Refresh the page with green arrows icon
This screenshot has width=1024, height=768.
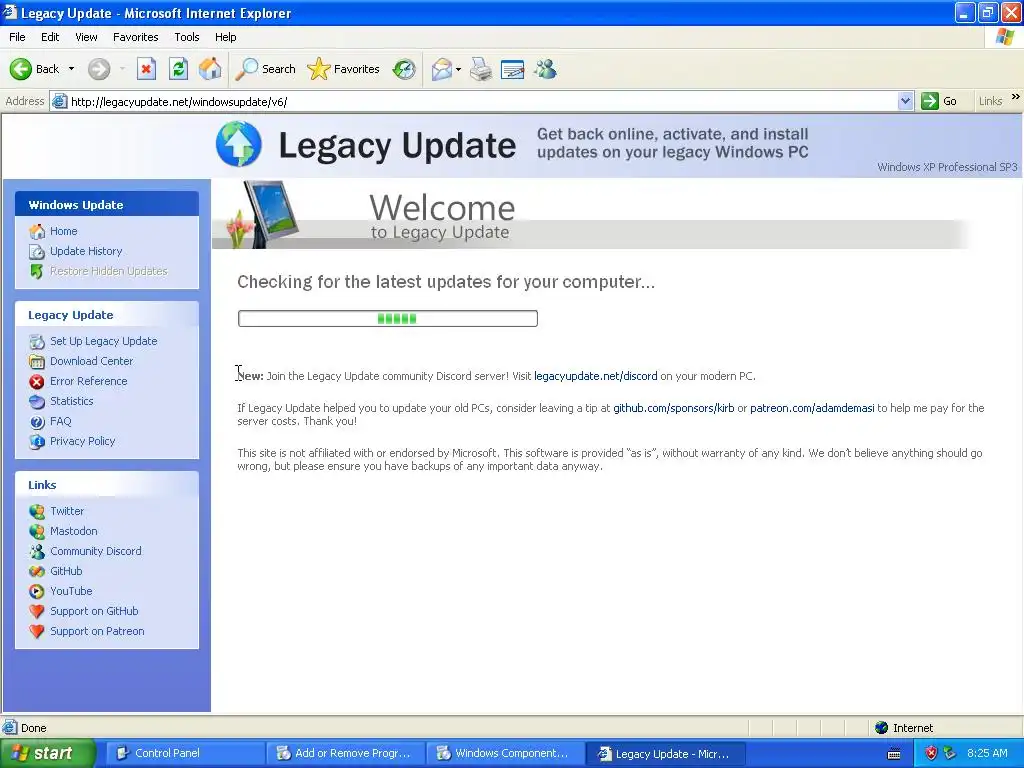pos(178,69)
